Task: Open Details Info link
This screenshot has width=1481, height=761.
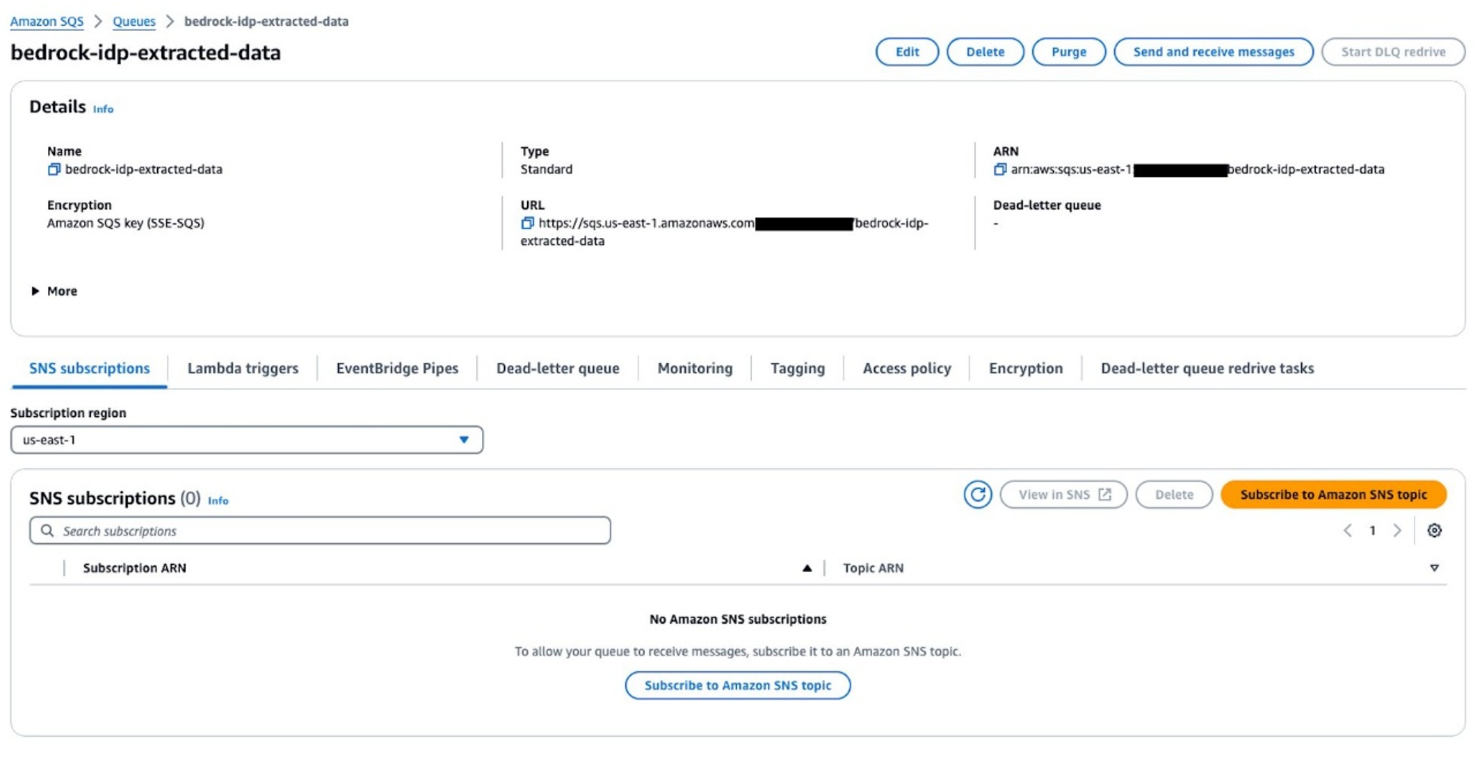Action: click(x=103, y=109)
